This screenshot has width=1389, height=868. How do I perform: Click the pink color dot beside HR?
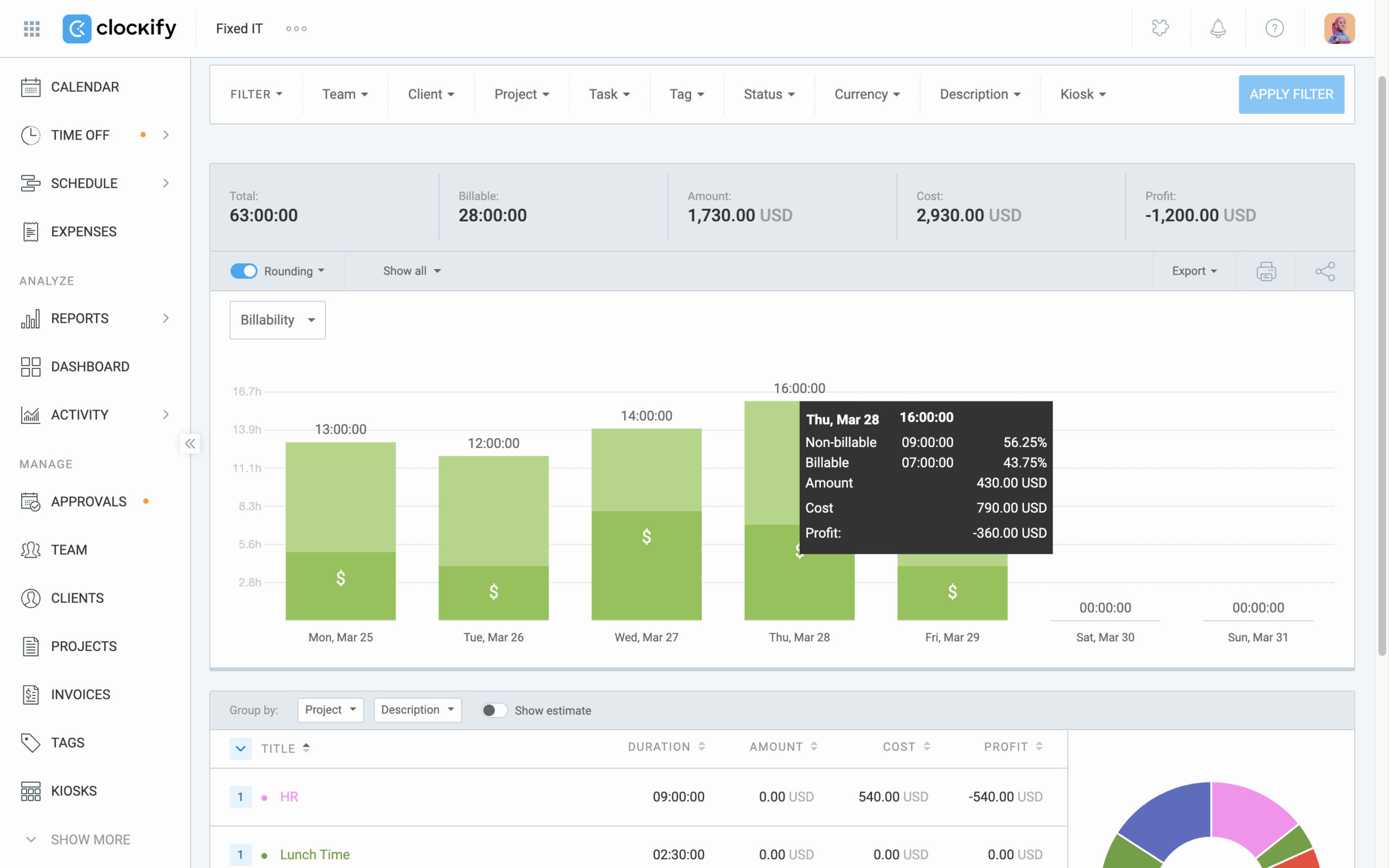point(264,797)
